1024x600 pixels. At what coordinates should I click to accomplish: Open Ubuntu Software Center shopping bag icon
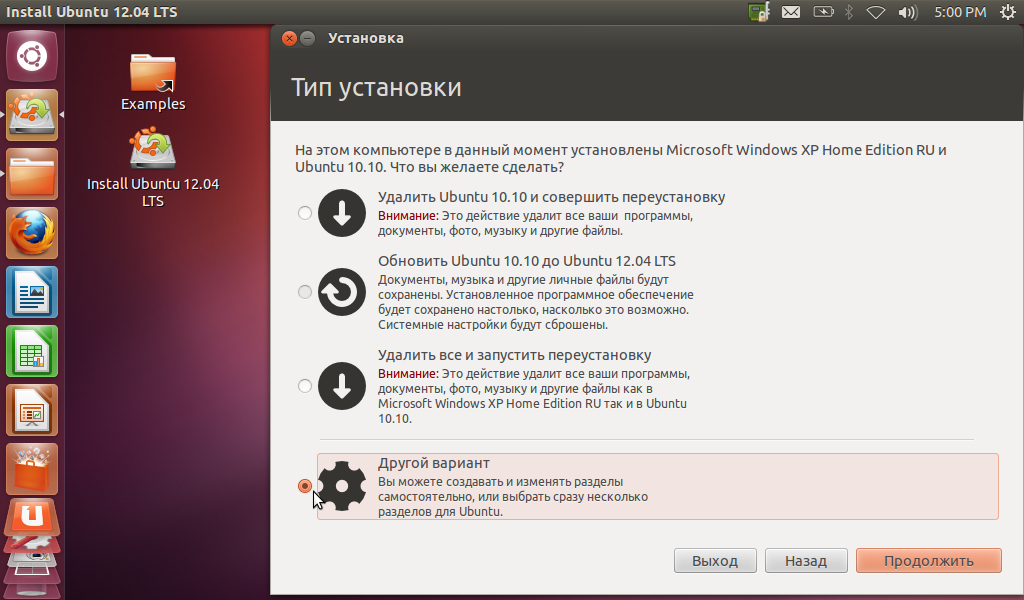pyautogui.click(x=32, y=469)
